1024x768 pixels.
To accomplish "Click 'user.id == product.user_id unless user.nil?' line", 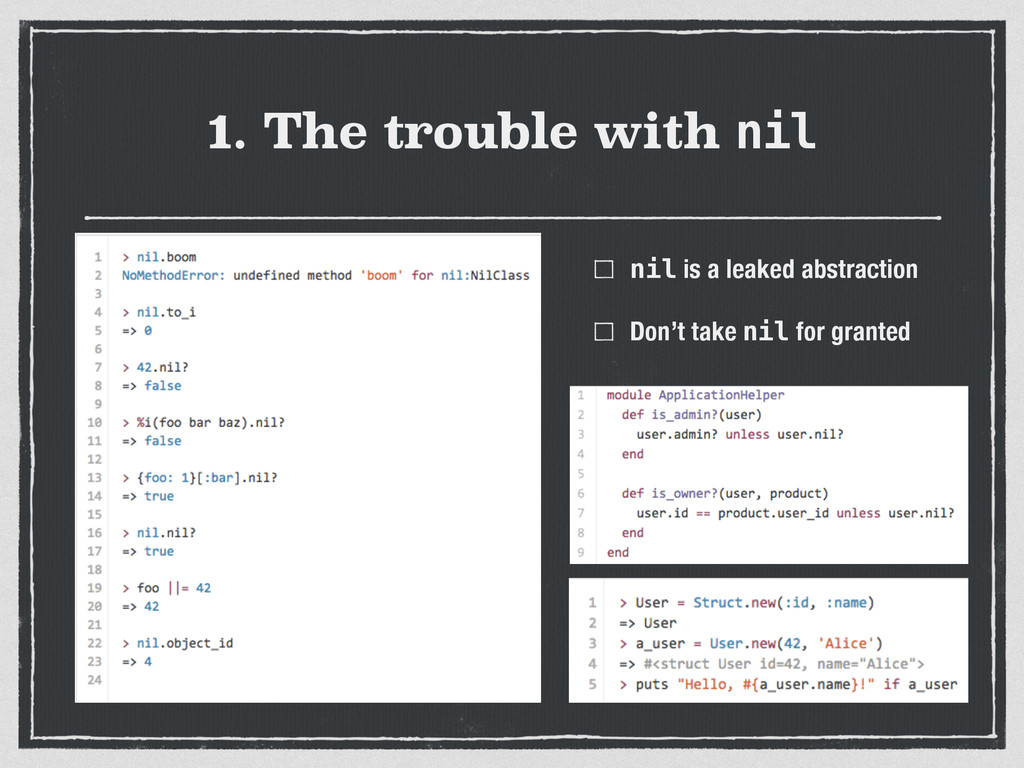I will pos(796,513).
